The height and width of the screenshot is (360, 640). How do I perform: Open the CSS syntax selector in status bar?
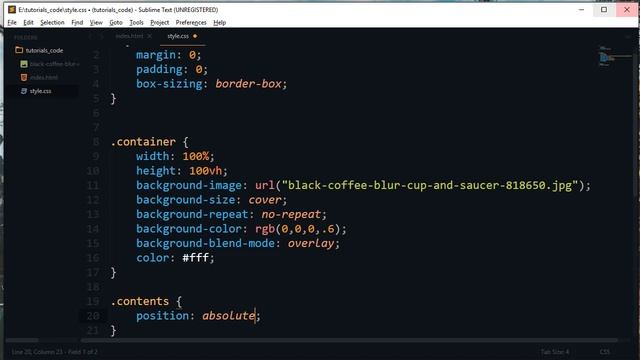pyautogui.click(x=605, y=351)
